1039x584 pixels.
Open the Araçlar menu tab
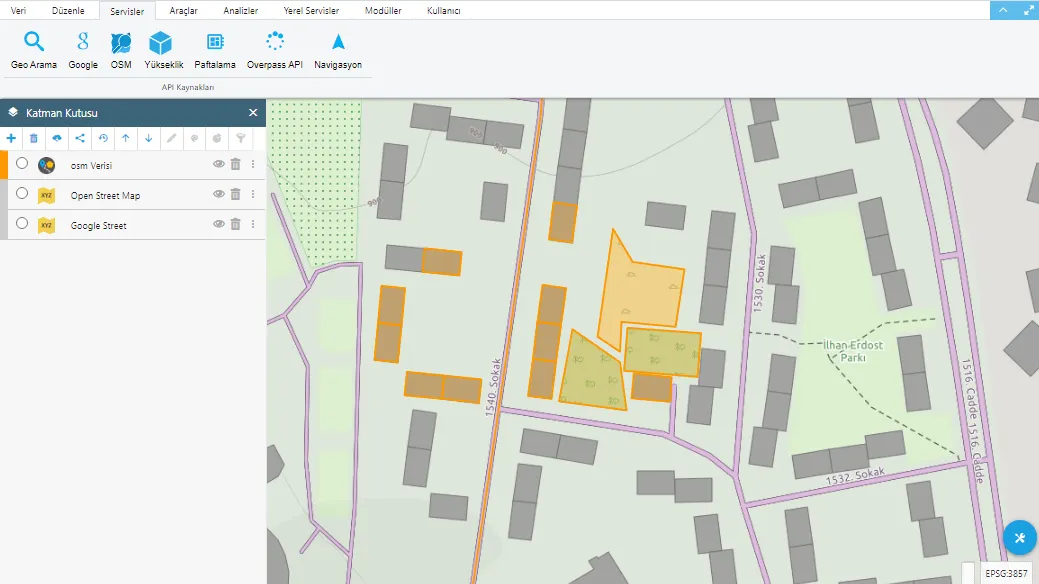[x=184, y=11]
